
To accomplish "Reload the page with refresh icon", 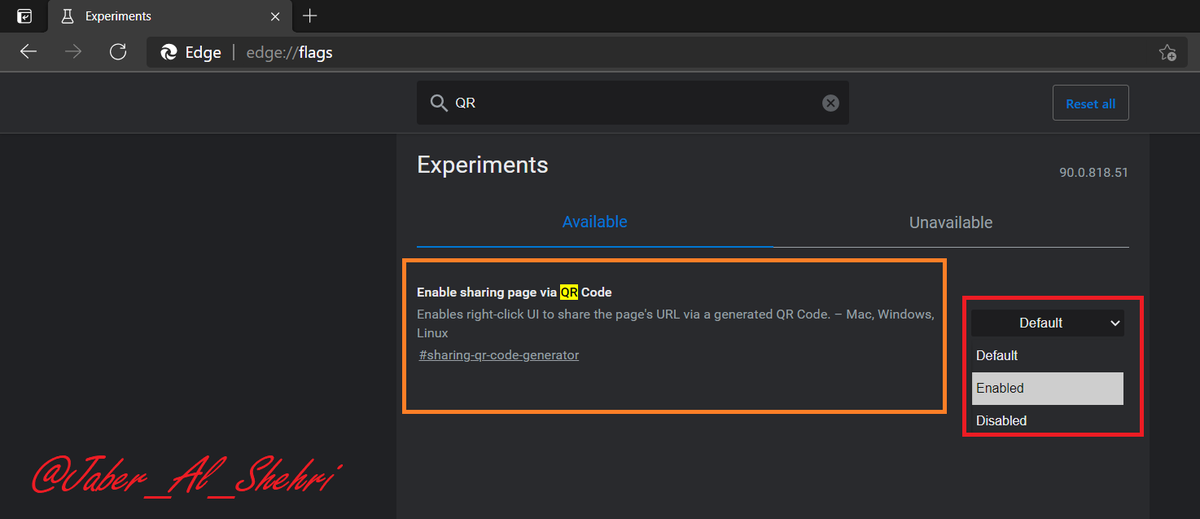I will [118, 52].
